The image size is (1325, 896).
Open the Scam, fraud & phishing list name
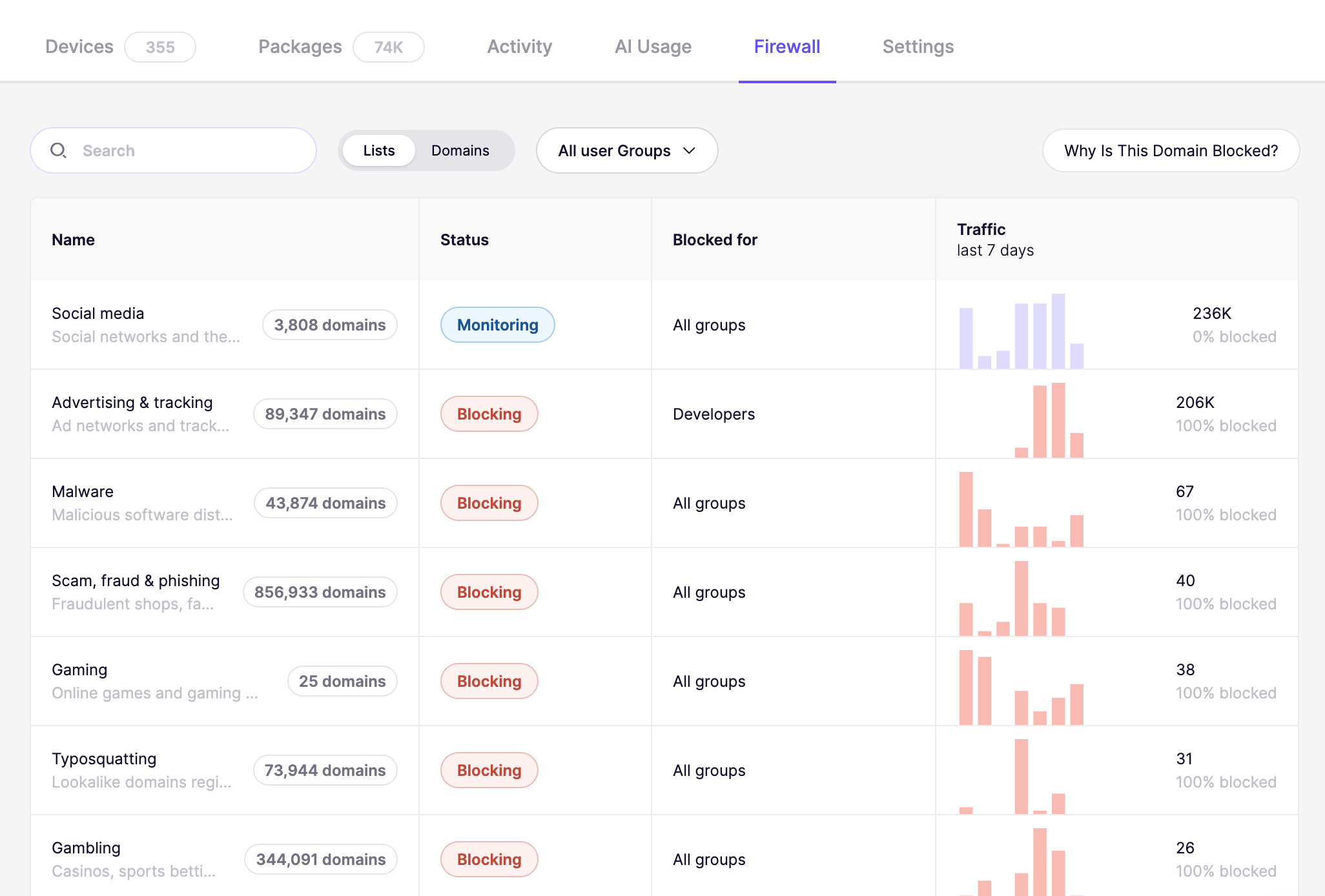(x=136, y=580)
